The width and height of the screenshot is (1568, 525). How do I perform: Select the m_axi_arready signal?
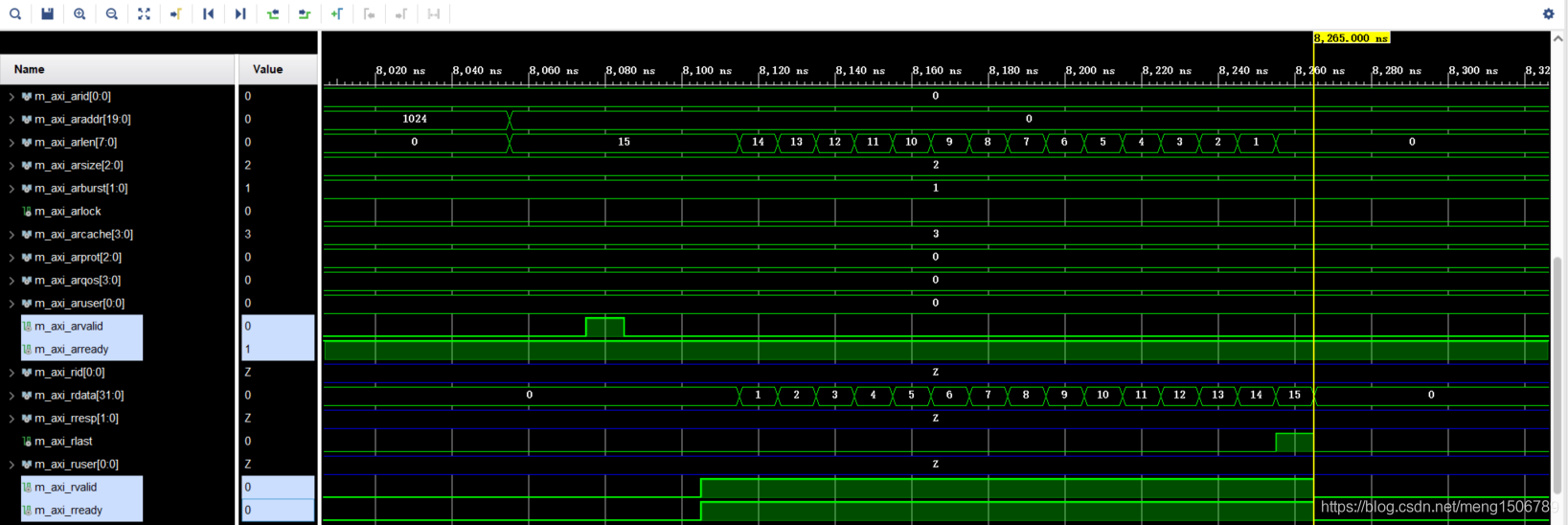(72, 350)
